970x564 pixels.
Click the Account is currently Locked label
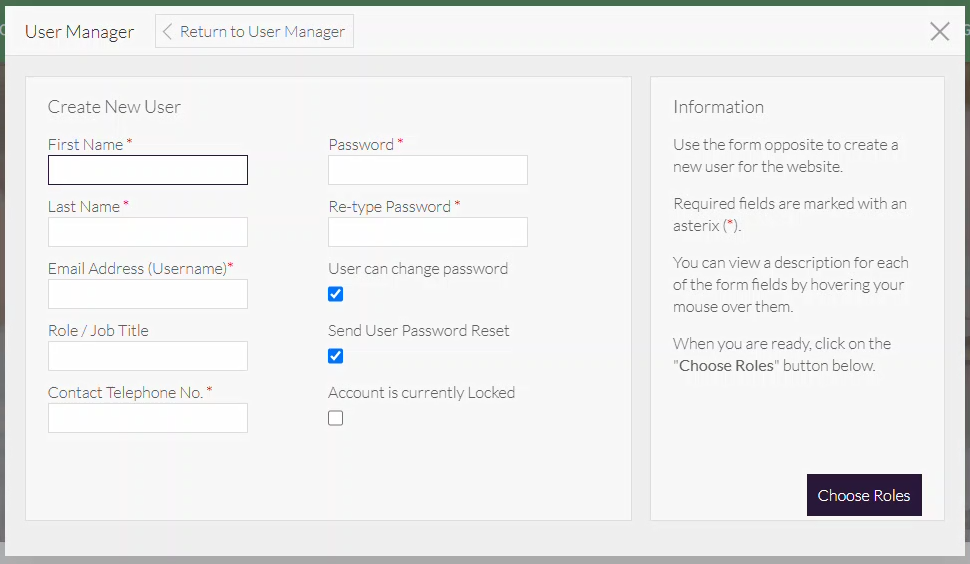pyautogui.click(x=421, y=393)
